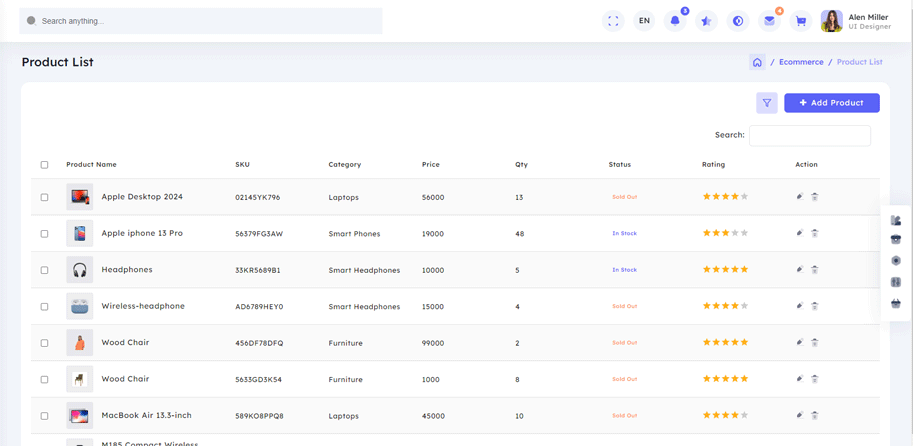Open the notifications bell
Viewport: 913px width, 446px height.
tap(675, 21)
